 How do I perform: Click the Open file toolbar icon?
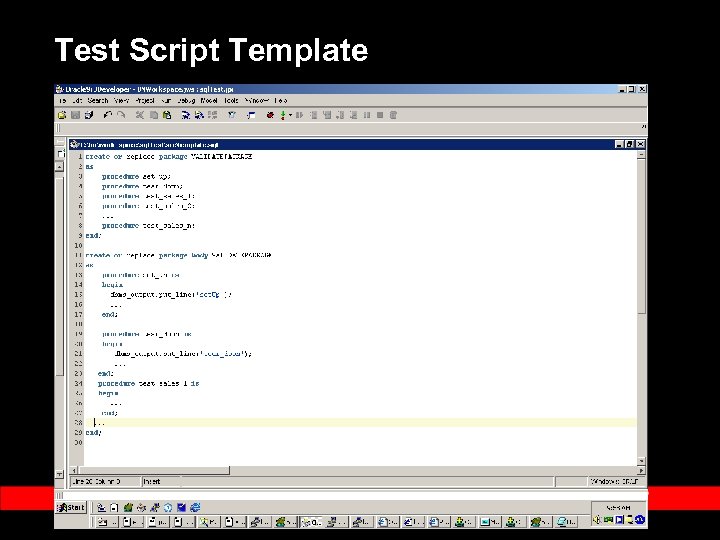tap(62, 115)
